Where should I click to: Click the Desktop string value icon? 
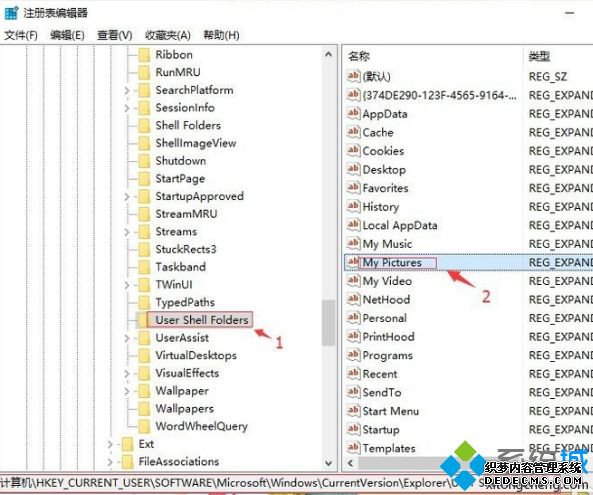coord(353,169)
